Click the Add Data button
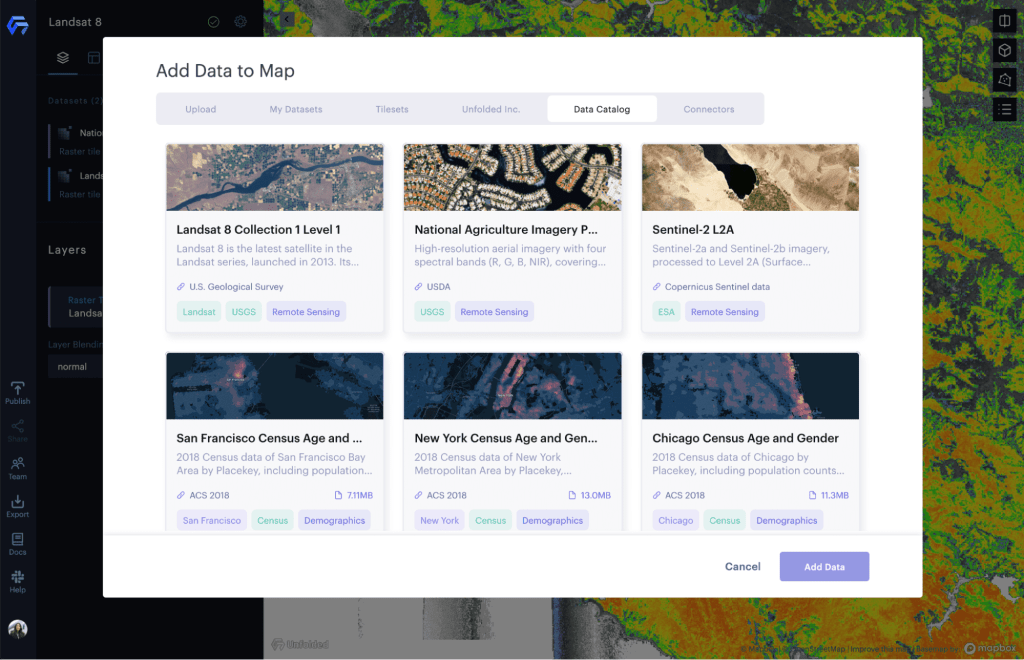 coord(824,567)
